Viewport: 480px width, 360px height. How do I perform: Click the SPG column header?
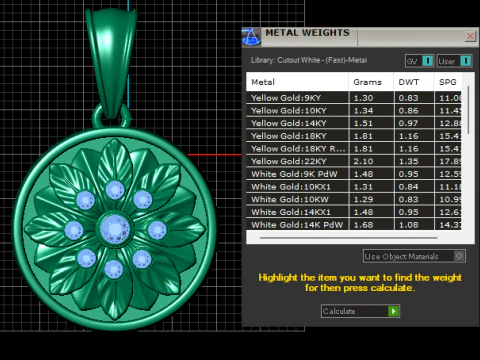click(448, 82)
